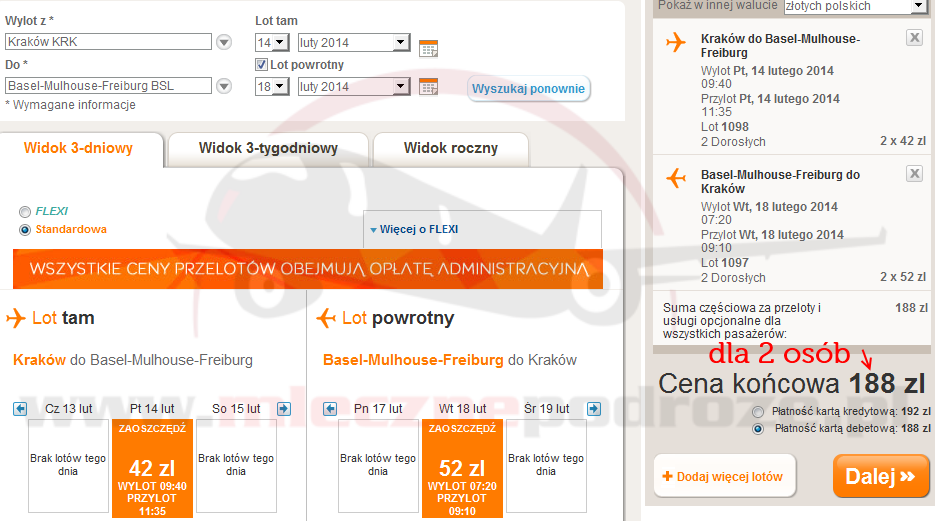The width and height of the screenshot is (935, 521).
Task: Select the FLEXI fare radio button
Action: tap(25, 212)
